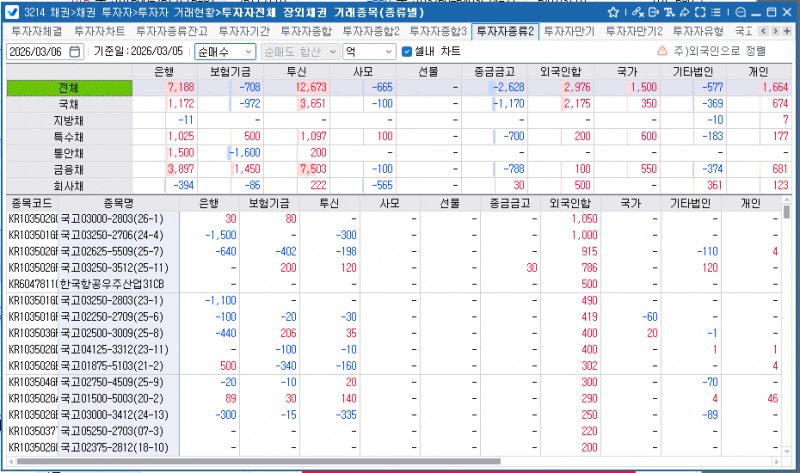Select the 금융채 row label
The height and width of the screenshot is (473, 800).
[x=69, y=169]
